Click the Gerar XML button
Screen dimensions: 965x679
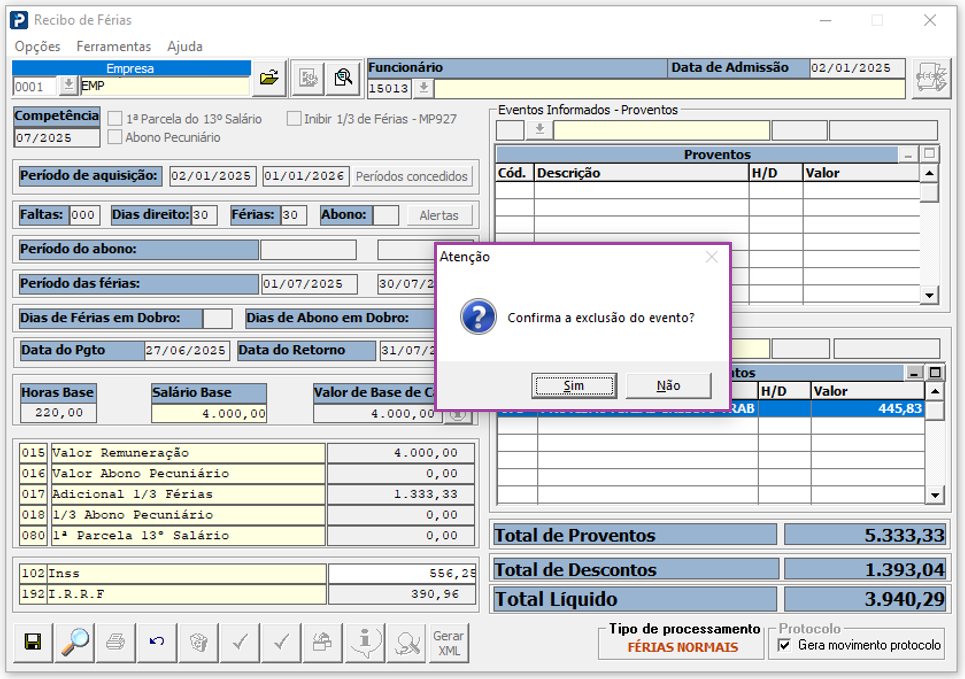[x=448, y=642]
